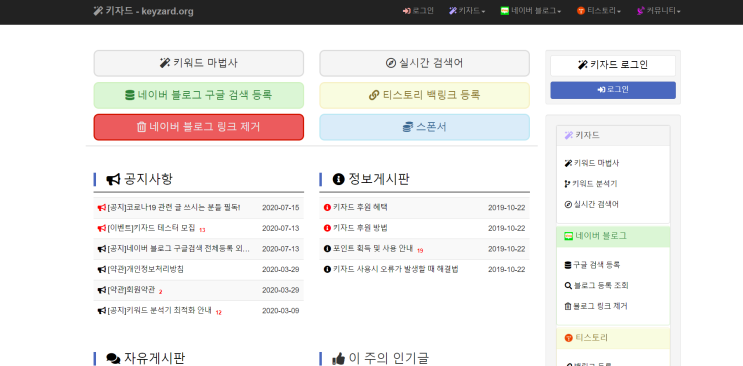The width and height of the screenshot is (743, 366).
Task: Click the info icon beside 정보게시판 heading
Action: coord(338,179)
